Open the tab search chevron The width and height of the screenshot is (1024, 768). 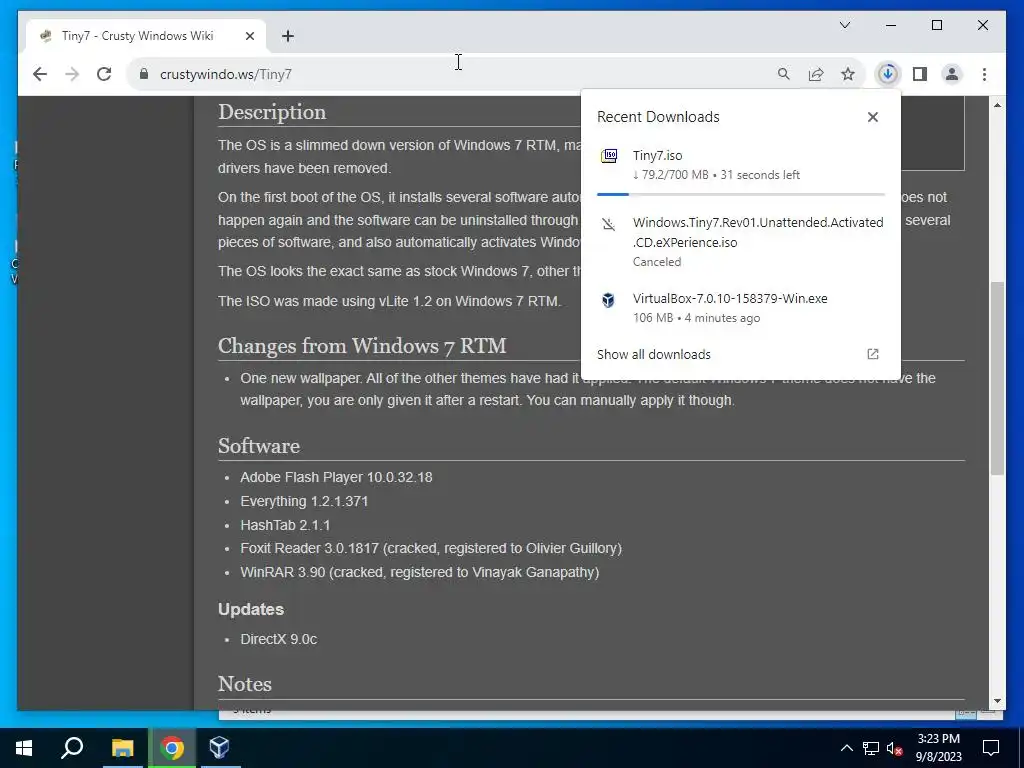coord(844,25)
